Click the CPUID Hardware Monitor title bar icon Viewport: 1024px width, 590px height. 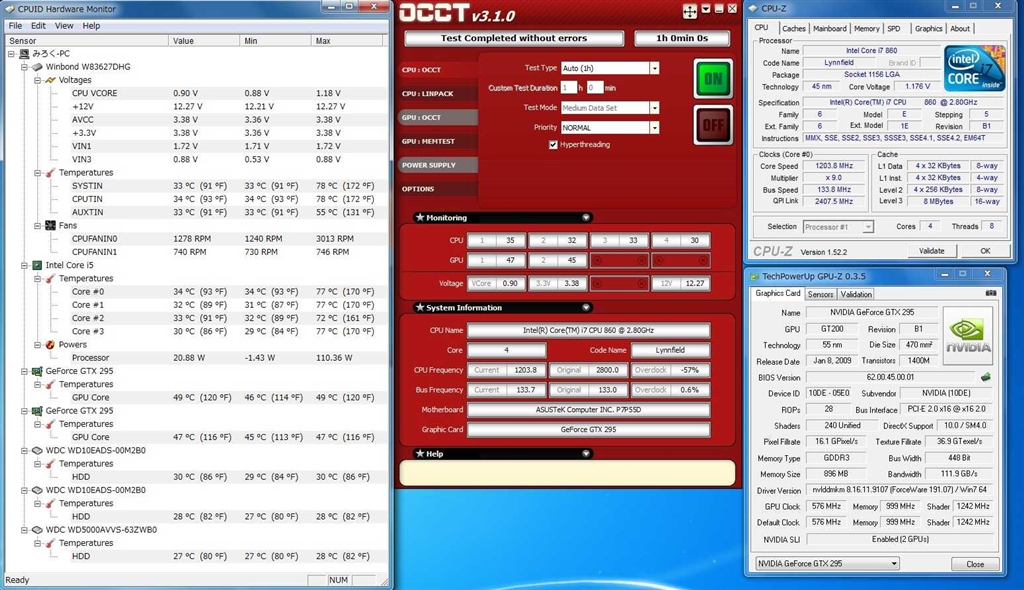10,8
